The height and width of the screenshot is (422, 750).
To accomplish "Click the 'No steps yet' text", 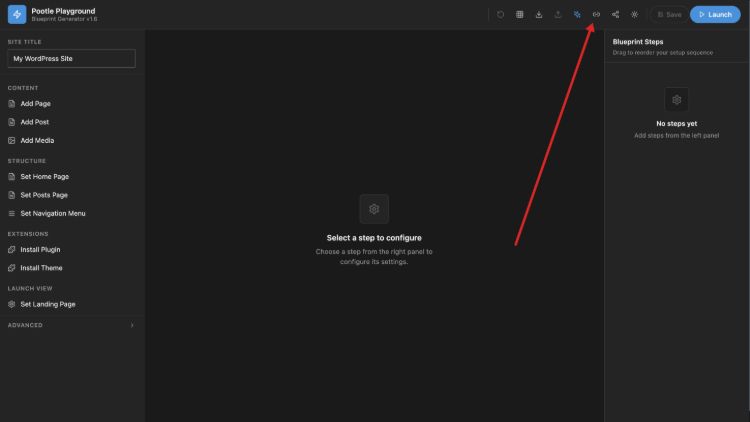I will click(676, 123).
